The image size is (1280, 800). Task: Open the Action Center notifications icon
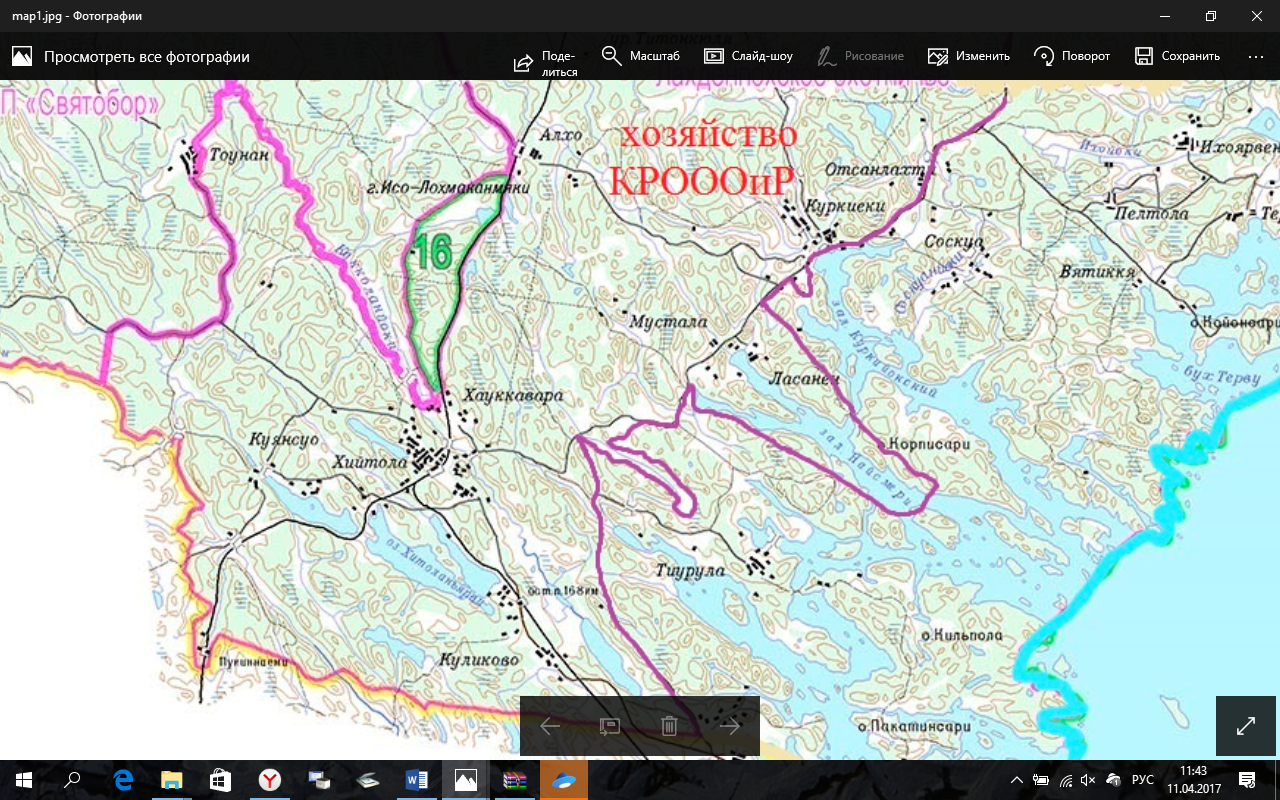[x=1247, y=780]
